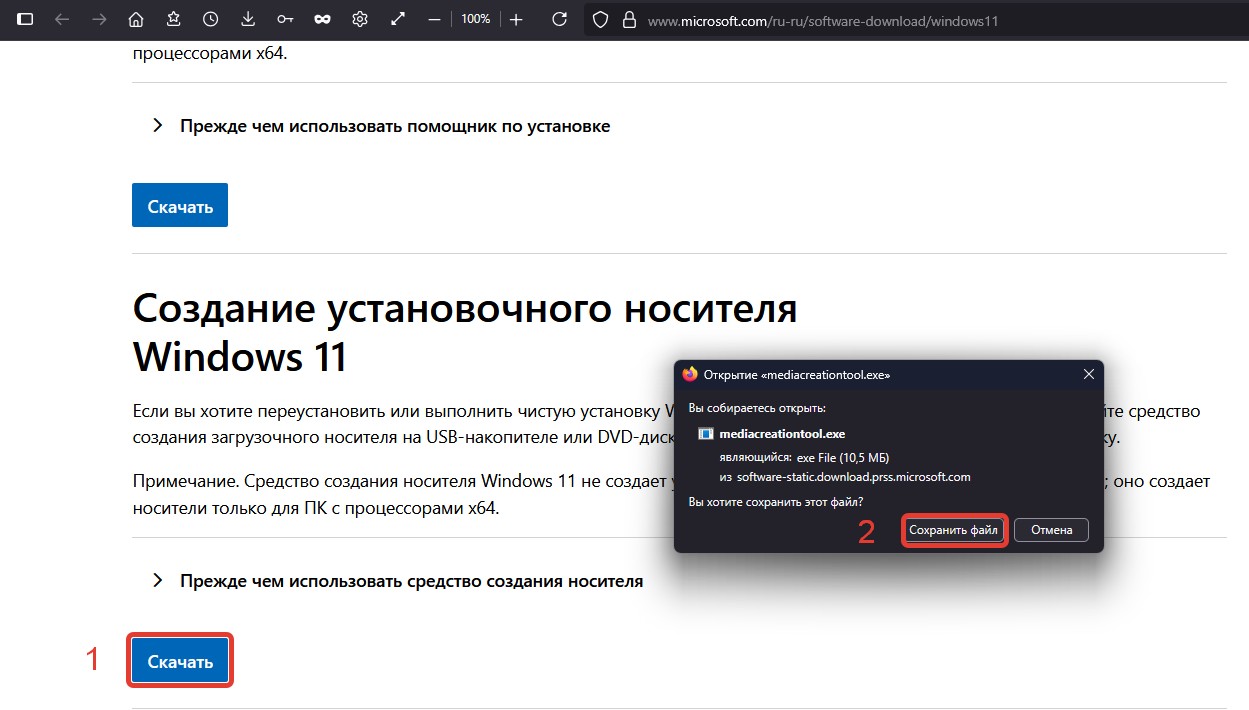Zoom out with the minus button
This screenshot has width=1249, height=710.
[434, 19]
